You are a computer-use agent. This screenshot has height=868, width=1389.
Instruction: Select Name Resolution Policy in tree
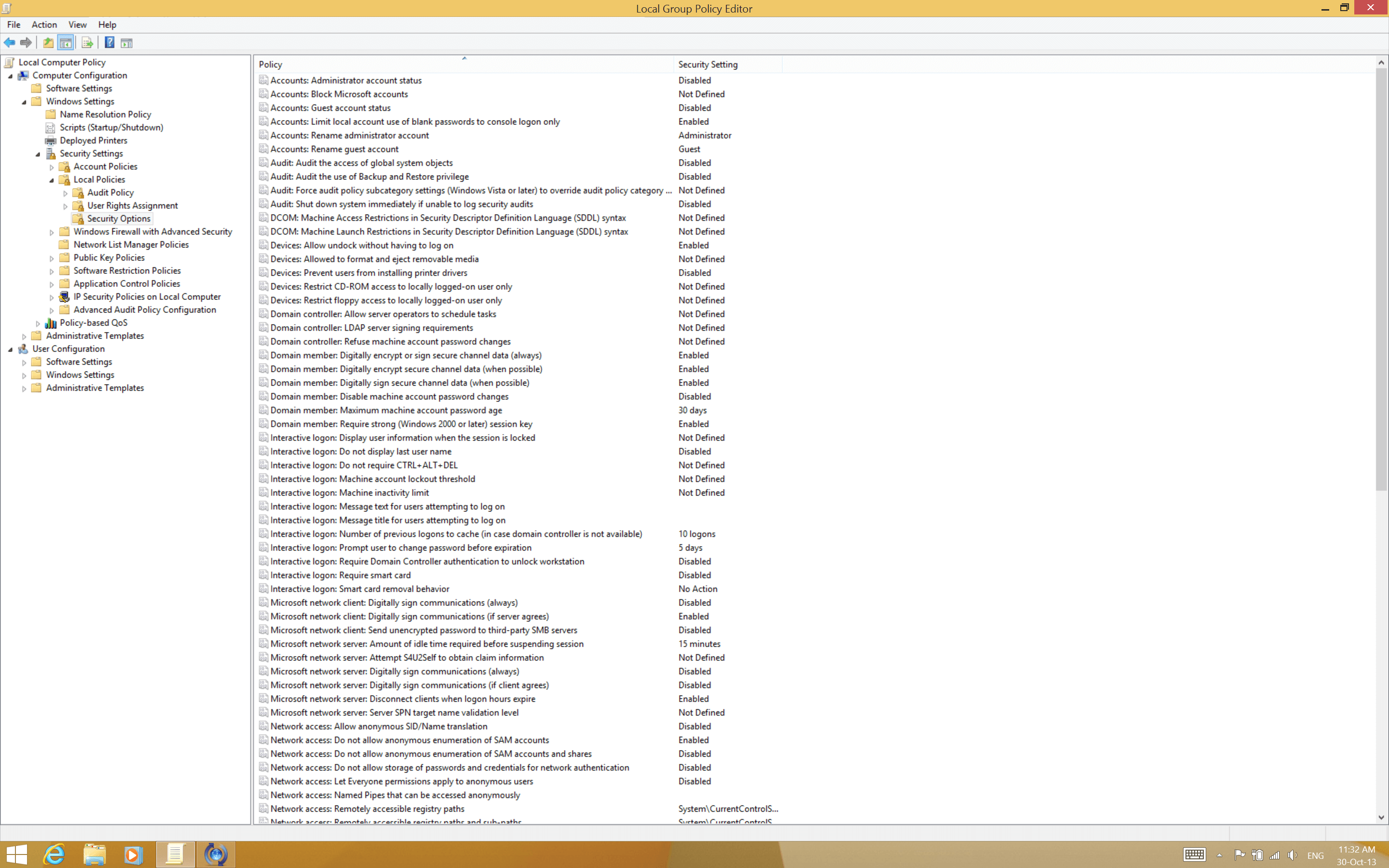pyautogui.click(x=106, y=114)
